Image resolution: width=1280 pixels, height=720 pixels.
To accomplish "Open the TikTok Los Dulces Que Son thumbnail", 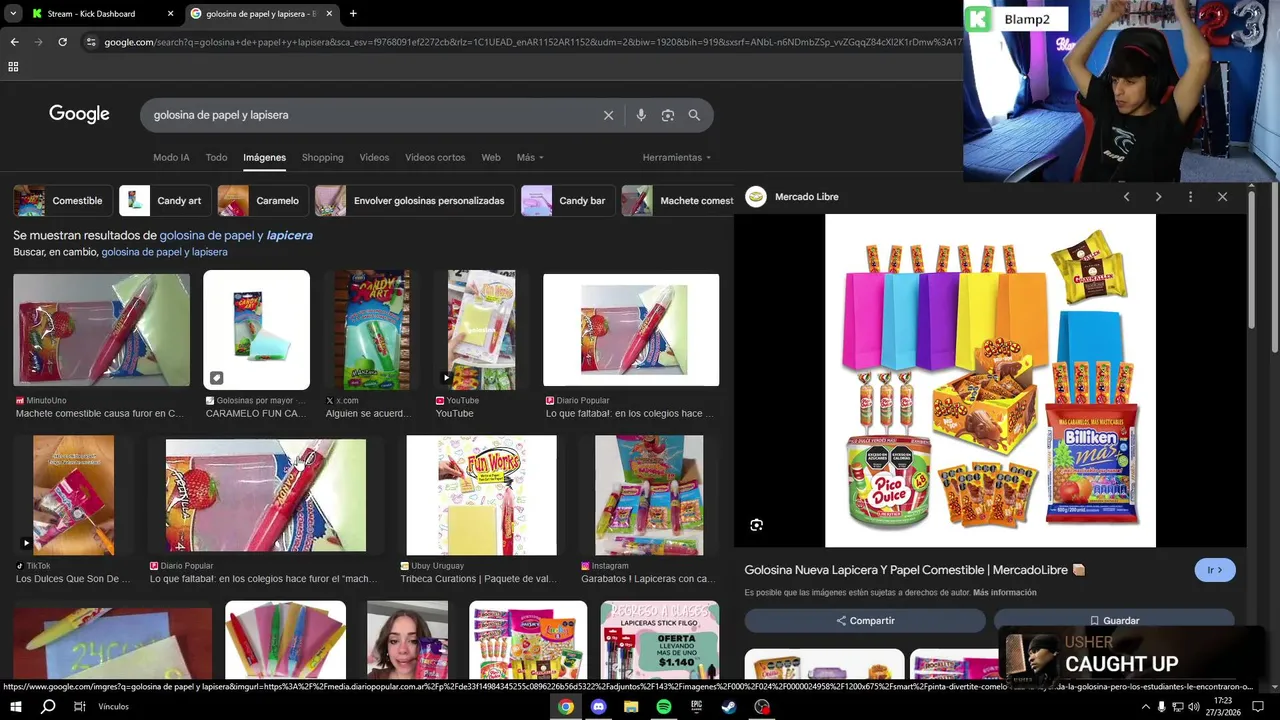I will click(x=73, y=495).
